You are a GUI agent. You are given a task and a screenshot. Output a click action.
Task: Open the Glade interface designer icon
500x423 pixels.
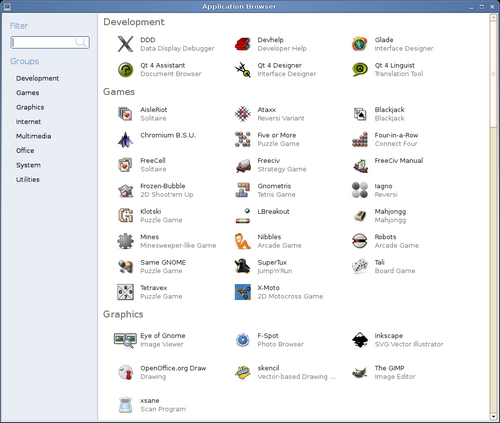[360, 44]
